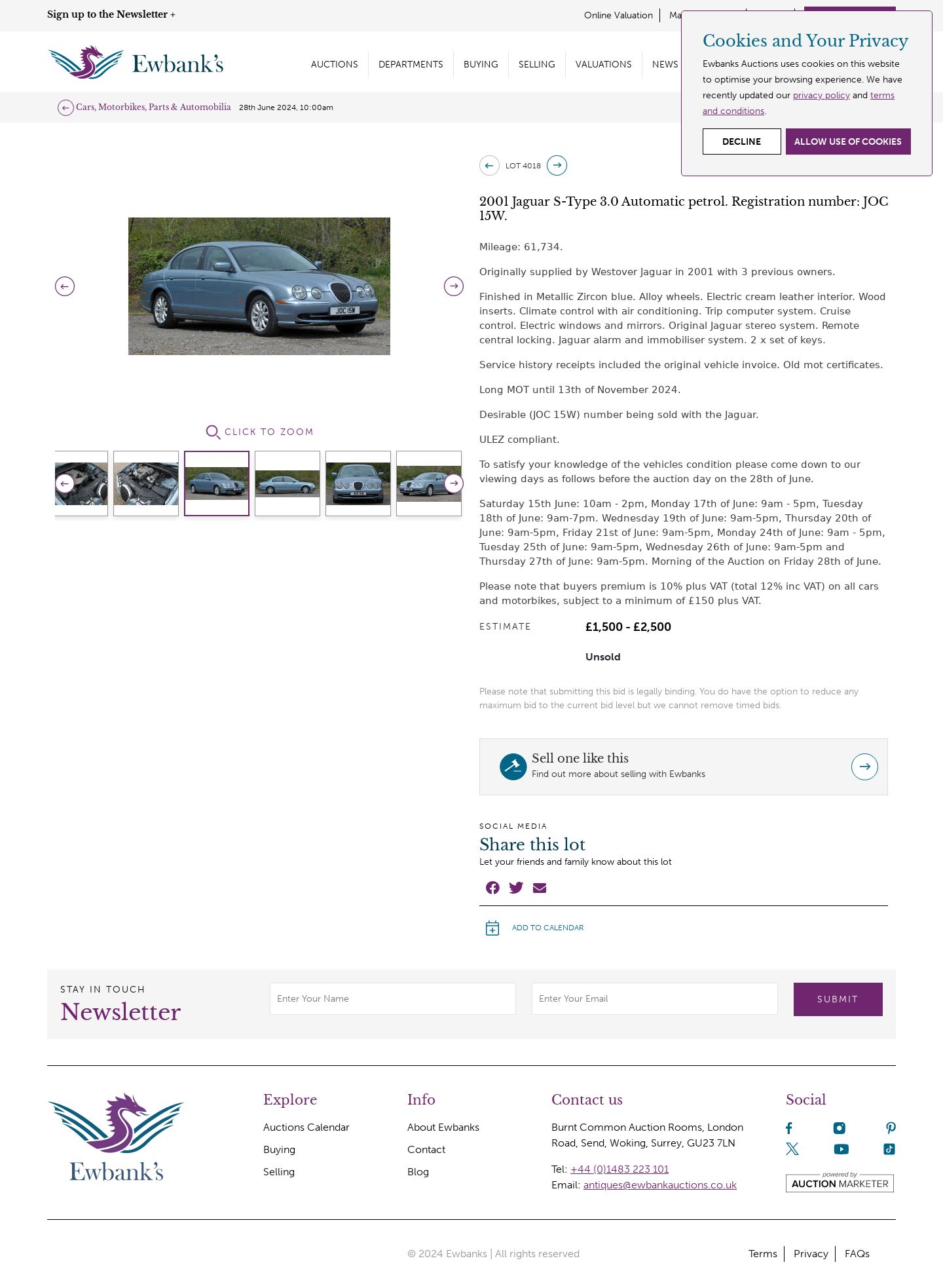Viewport: 943px width, 1288px height.
Task: Select front-view Jaguar thumbnail
Action: 358,483
